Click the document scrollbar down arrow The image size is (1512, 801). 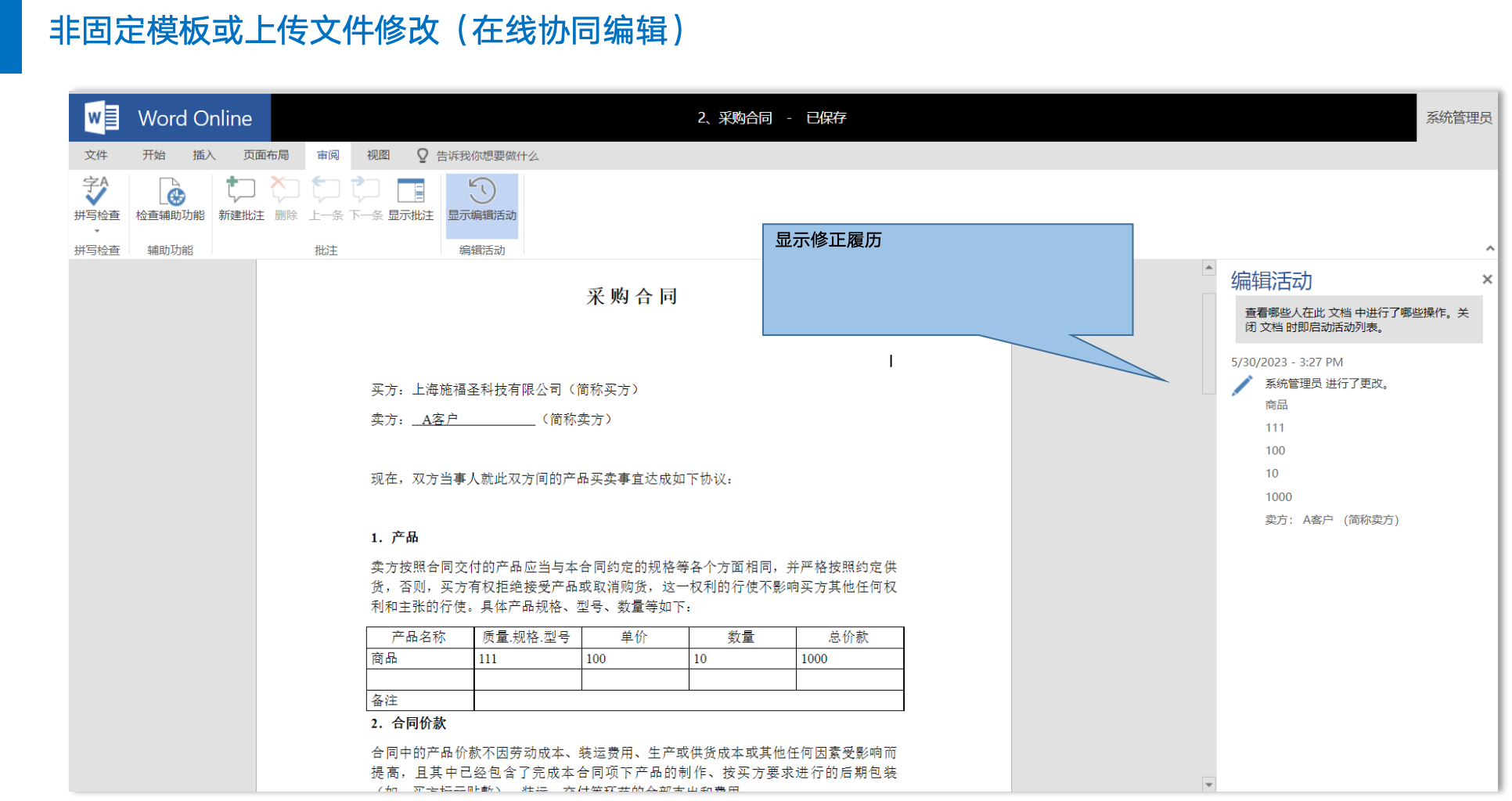(x=1209, y=784)
